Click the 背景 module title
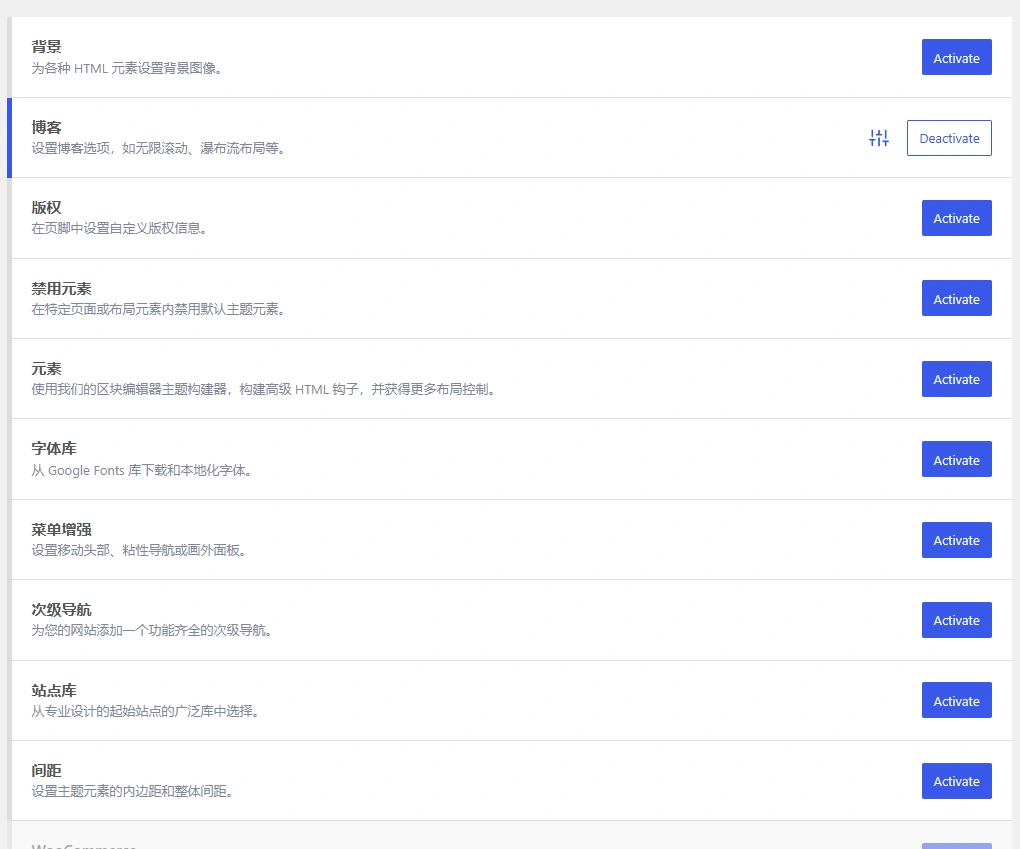The image size is (1020, 849). 44,46
